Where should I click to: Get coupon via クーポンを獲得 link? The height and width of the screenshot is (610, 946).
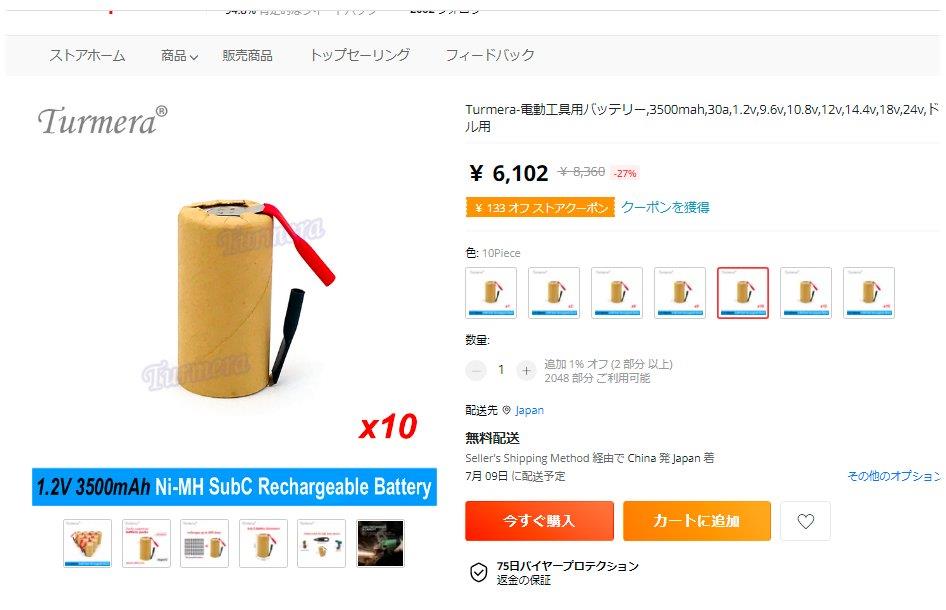point(665,208)
